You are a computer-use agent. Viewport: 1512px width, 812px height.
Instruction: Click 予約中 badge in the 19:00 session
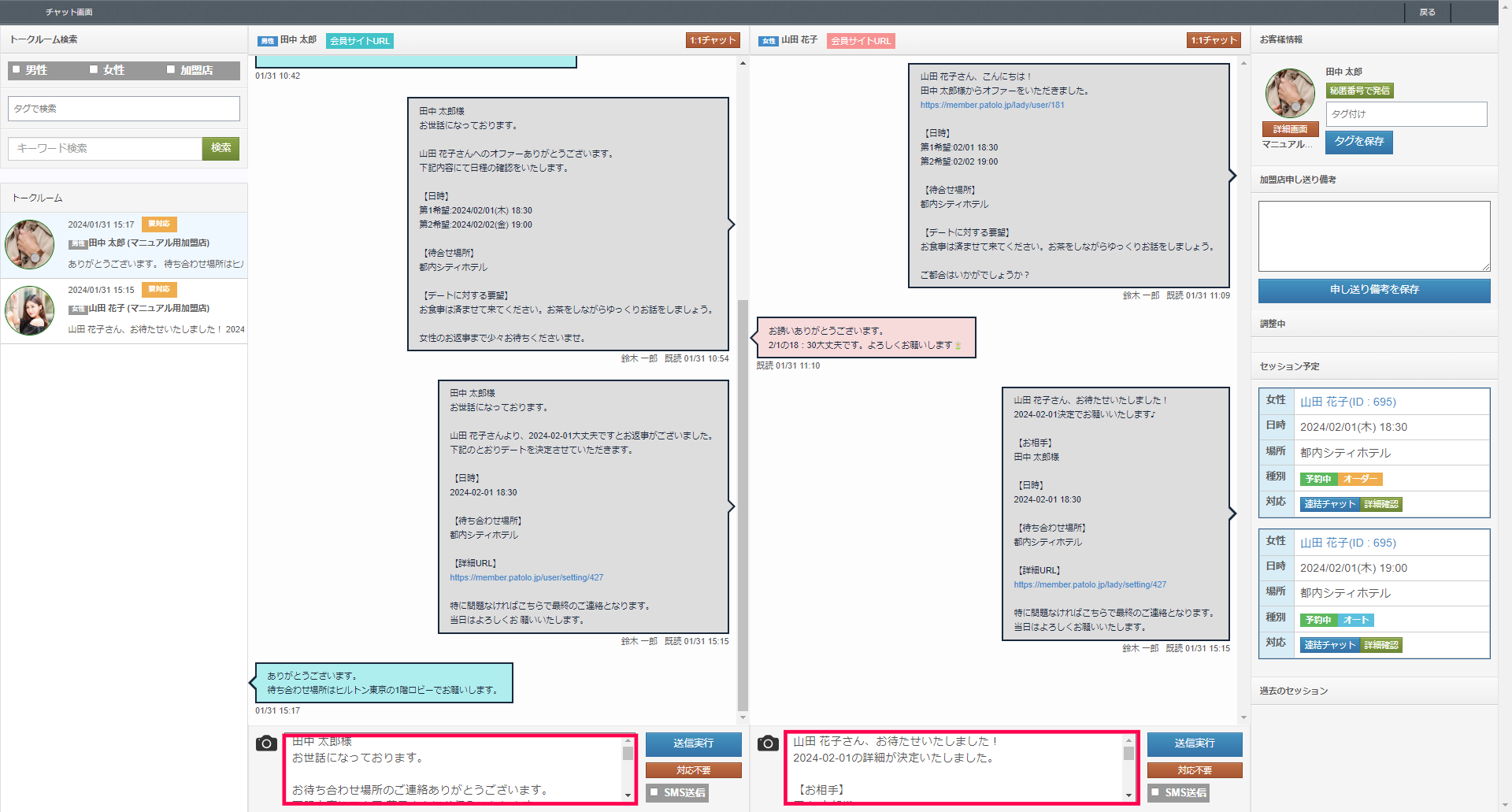point(1317,620)
